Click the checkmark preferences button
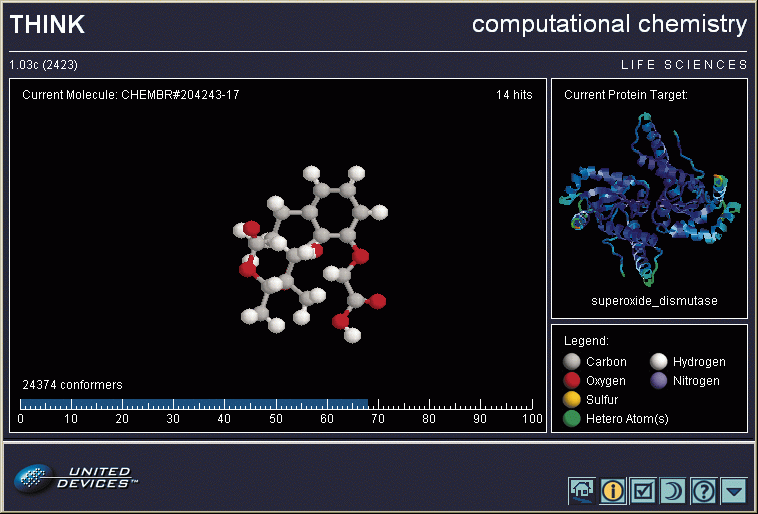This screenshot has width=758, height=514. (x=643, y=490)
